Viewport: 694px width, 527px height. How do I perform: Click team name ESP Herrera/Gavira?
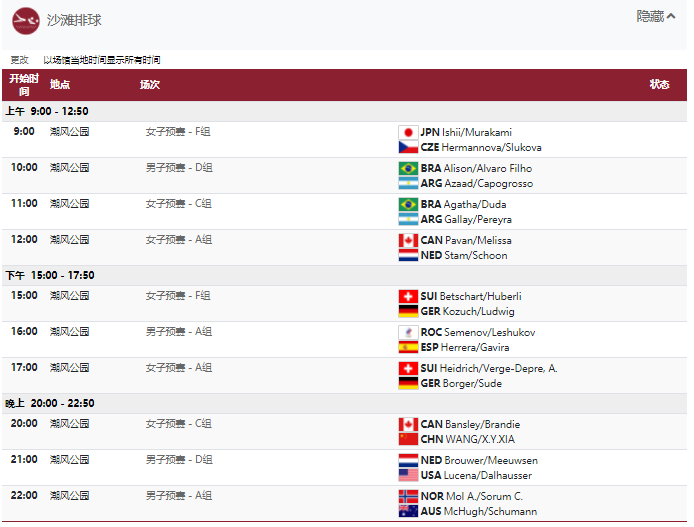[465, 347]
